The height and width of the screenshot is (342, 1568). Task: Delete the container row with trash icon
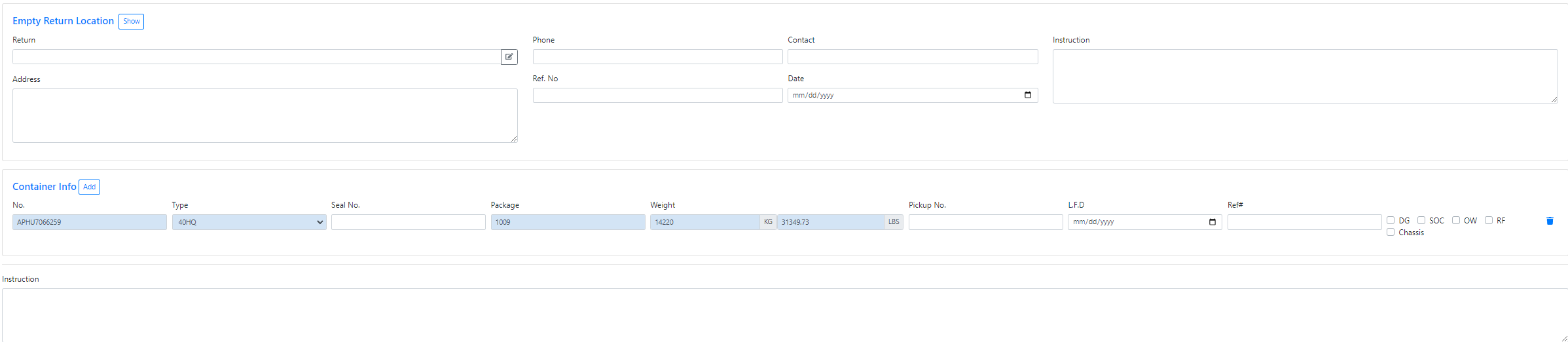1549,221
